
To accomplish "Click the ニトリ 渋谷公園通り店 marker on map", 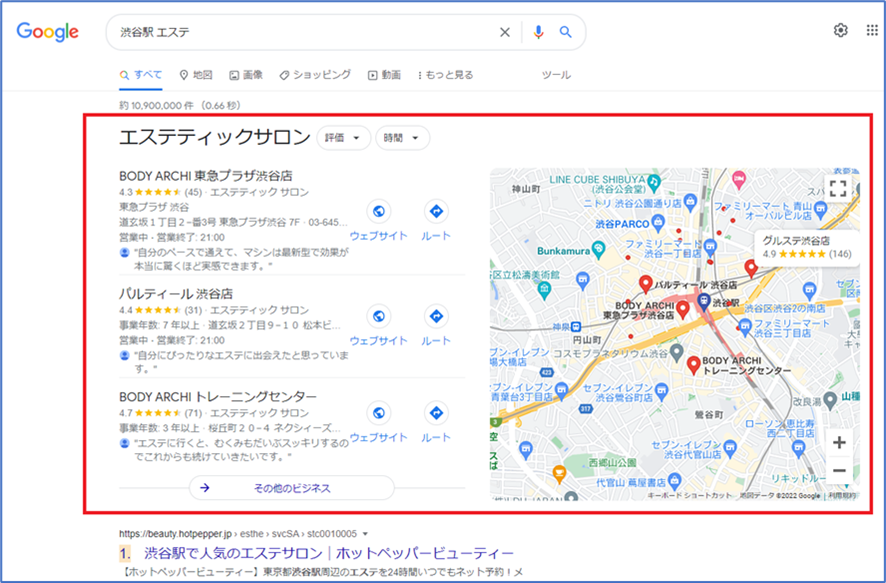I will point(690,201).
